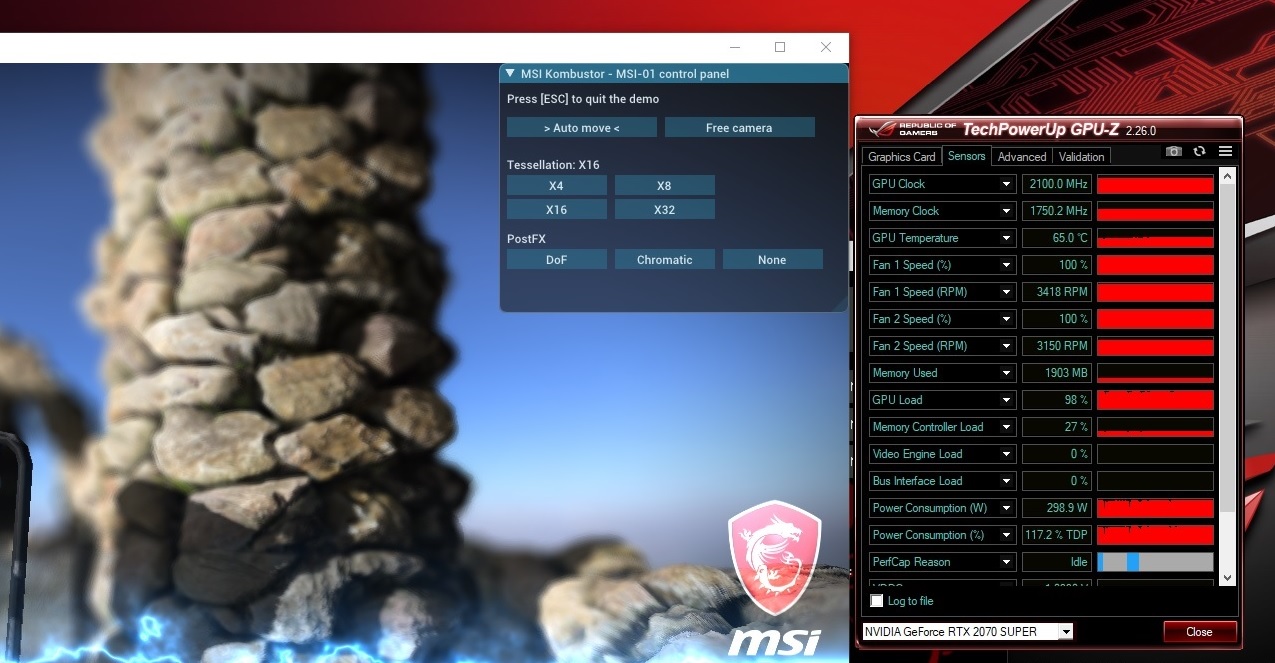Set tessellation to X8
Image resolution: width=1275 pixels, height=663 pixels.
(664, 186)
